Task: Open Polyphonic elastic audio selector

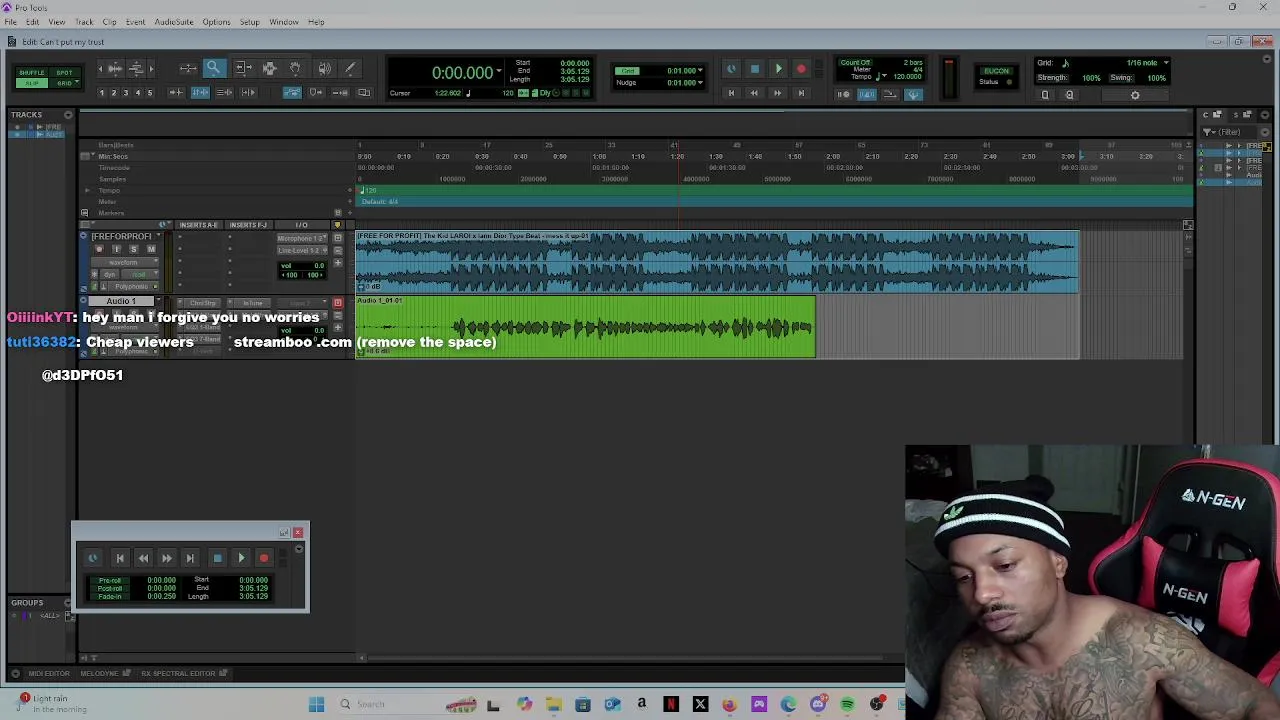Action: (x=132, y=286)
